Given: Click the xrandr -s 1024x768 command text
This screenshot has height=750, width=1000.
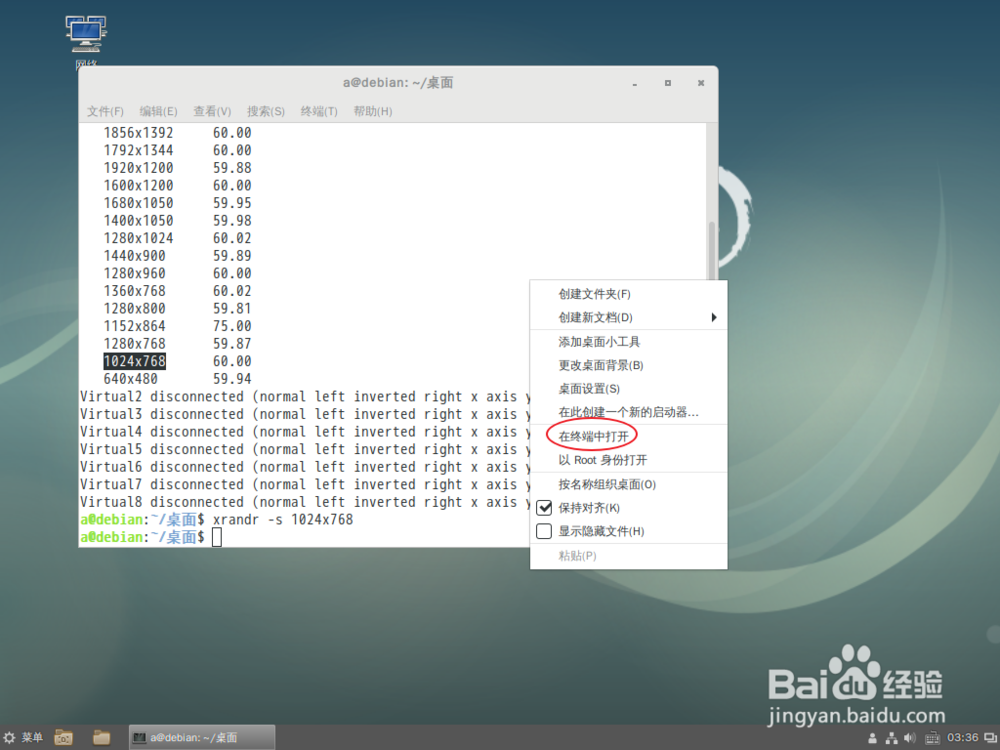Looking at the screenshot, I should tap(283, 520).
